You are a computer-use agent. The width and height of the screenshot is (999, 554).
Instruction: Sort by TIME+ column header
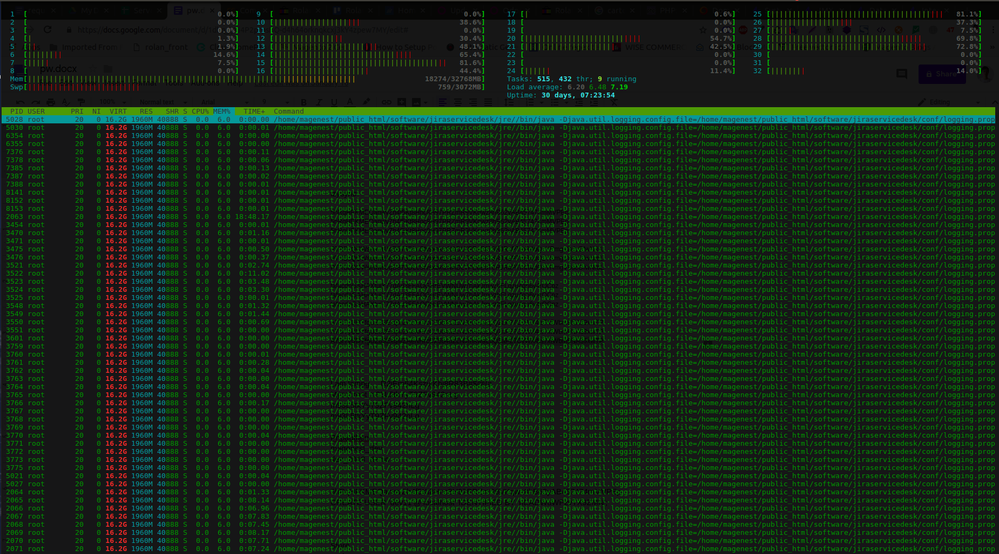(254, 111)
